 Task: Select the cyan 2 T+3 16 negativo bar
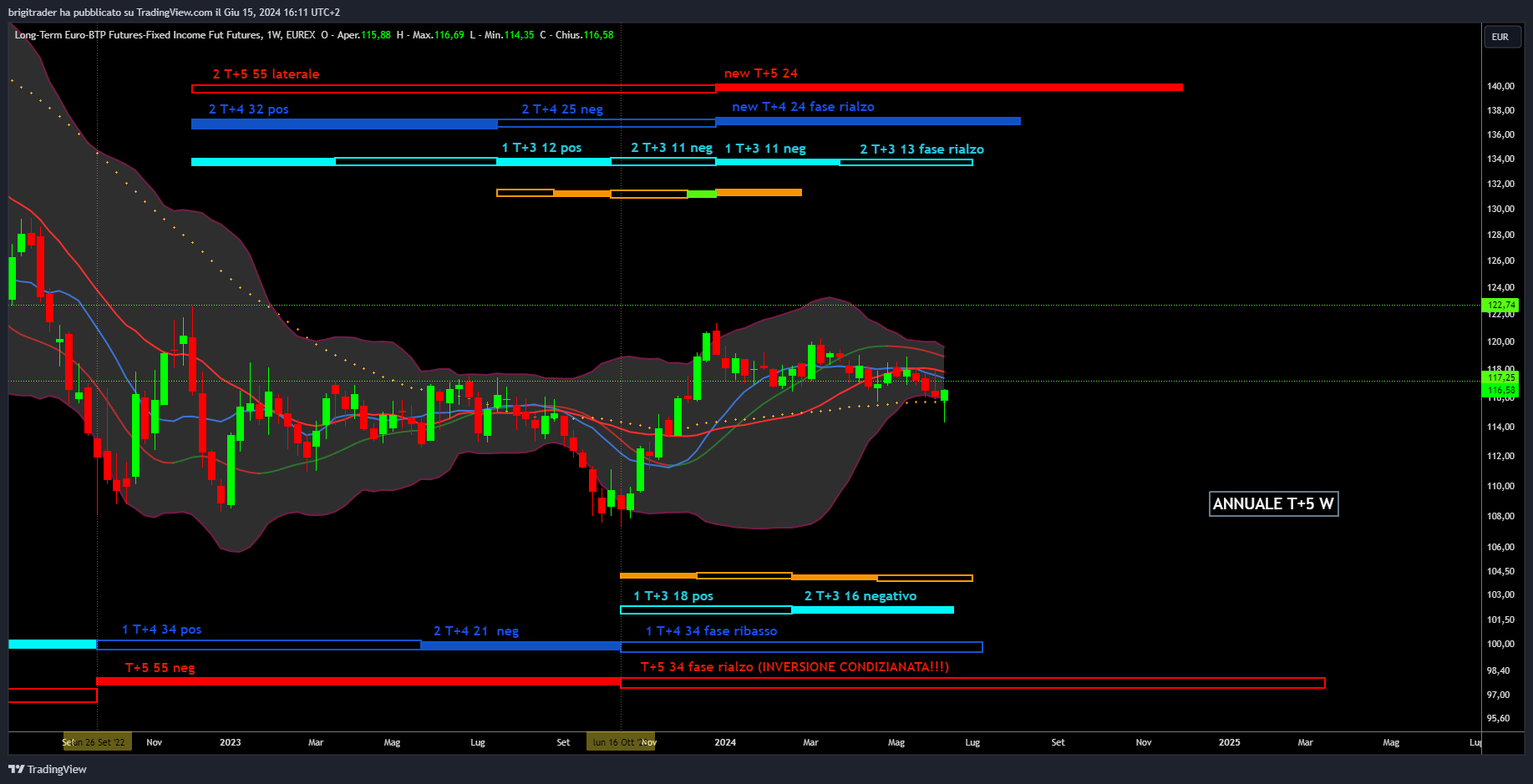[872, 609]
